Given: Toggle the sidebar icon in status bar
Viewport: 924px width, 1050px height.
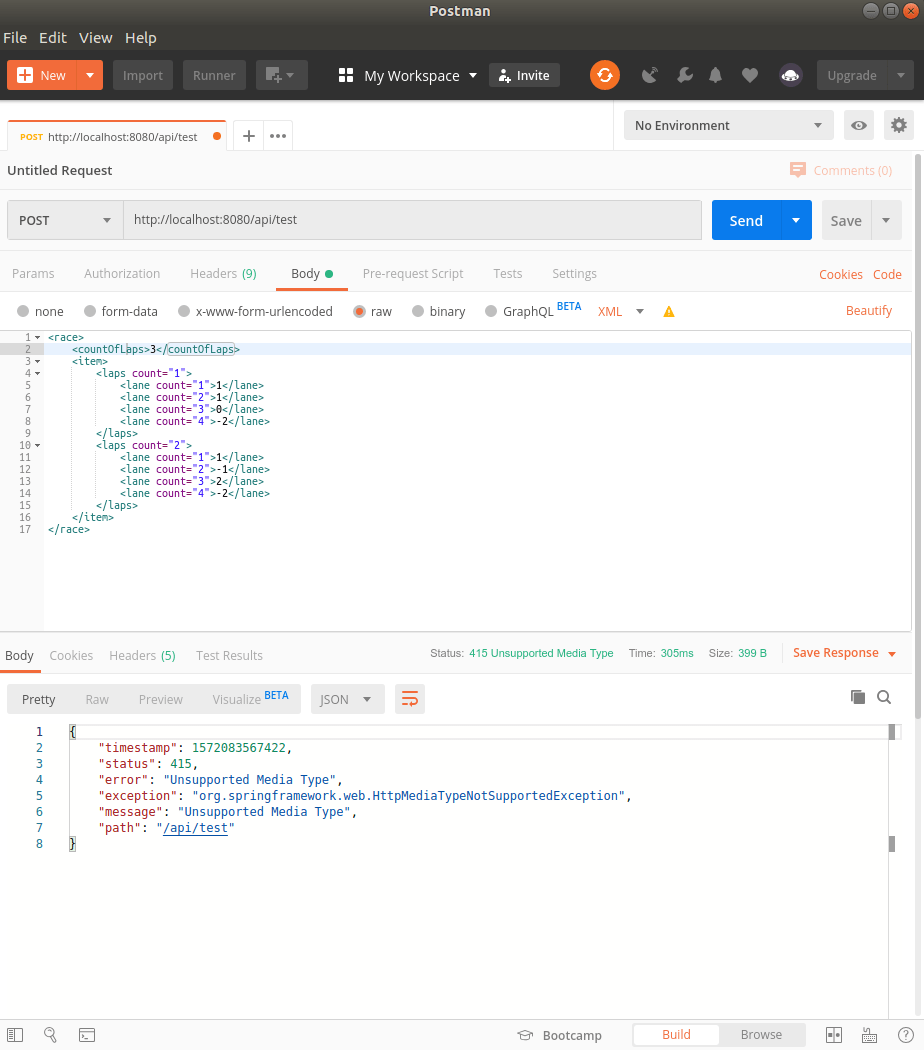Looking at the screenshot, I should [15, 1035].
